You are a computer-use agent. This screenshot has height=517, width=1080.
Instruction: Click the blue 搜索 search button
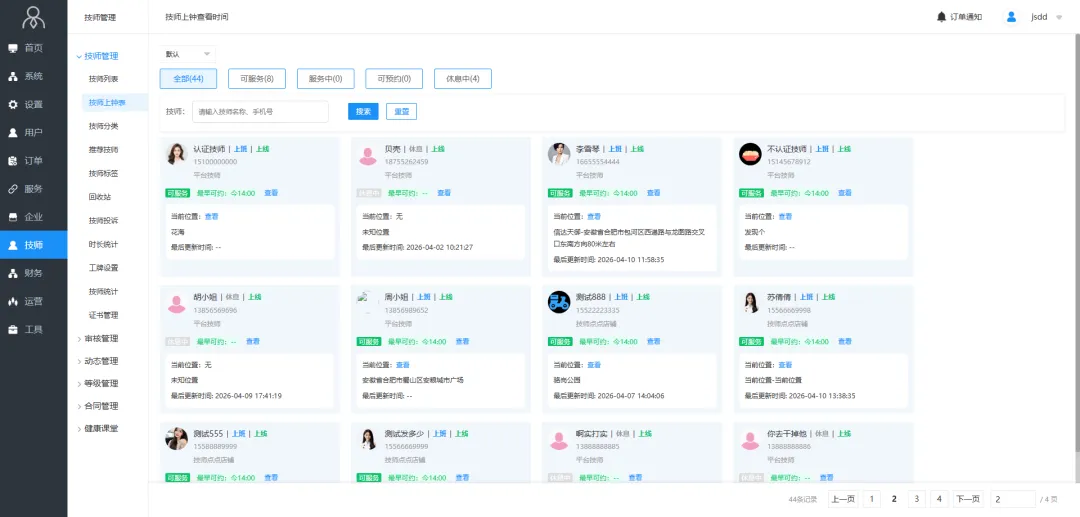click(x=363, y=112)
